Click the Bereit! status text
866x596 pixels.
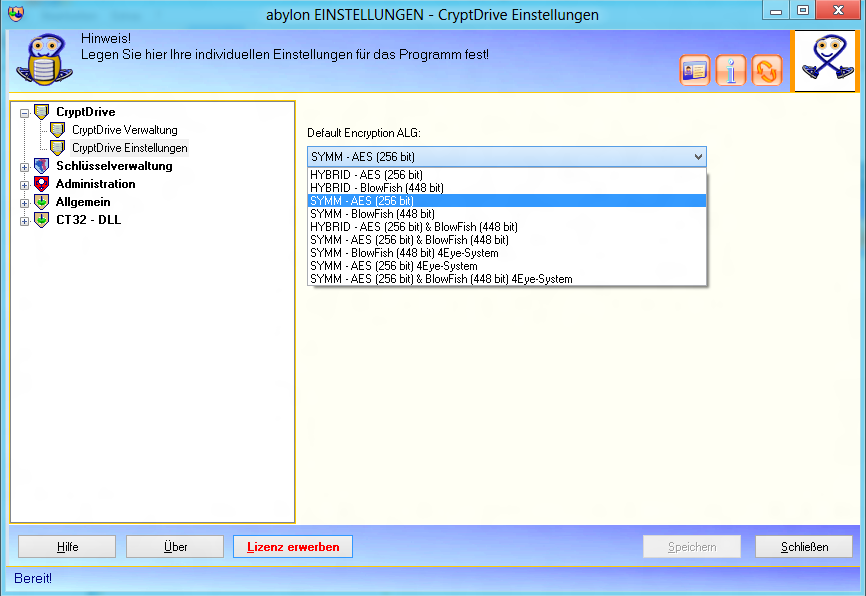(33, 578)
